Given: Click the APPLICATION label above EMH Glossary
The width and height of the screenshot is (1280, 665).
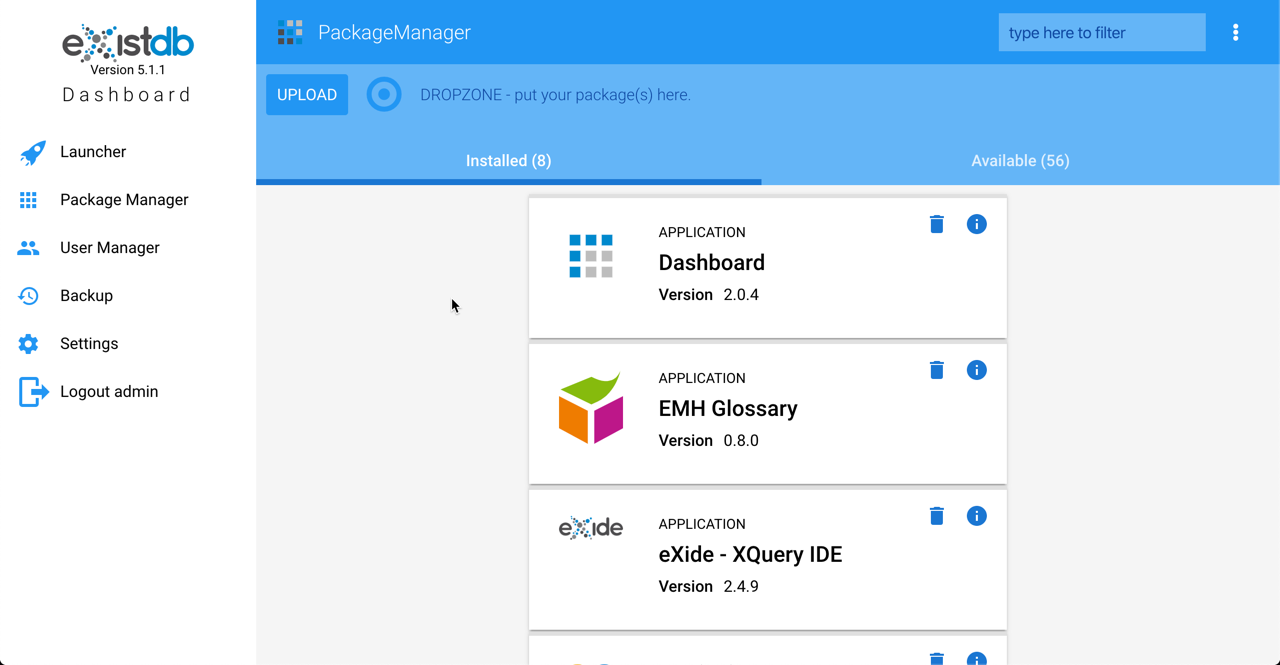Looking at the screenshot, I should click(702, 378).
